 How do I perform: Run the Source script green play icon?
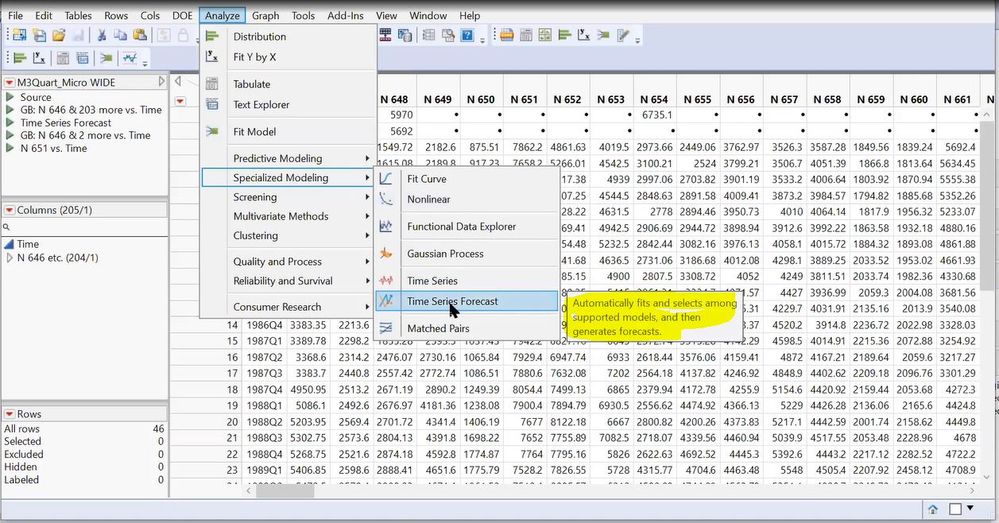click(11, 97)
